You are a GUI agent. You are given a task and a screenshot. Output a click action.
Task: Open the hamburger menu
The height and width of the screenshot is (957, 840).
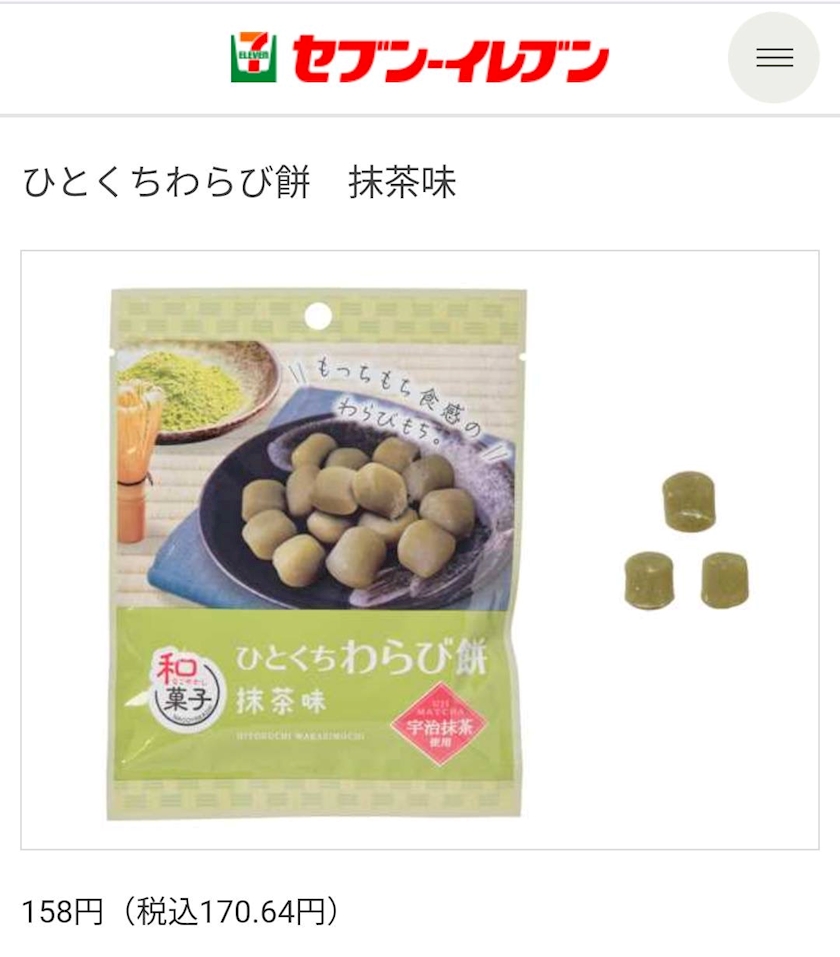(x=773, y=57)
